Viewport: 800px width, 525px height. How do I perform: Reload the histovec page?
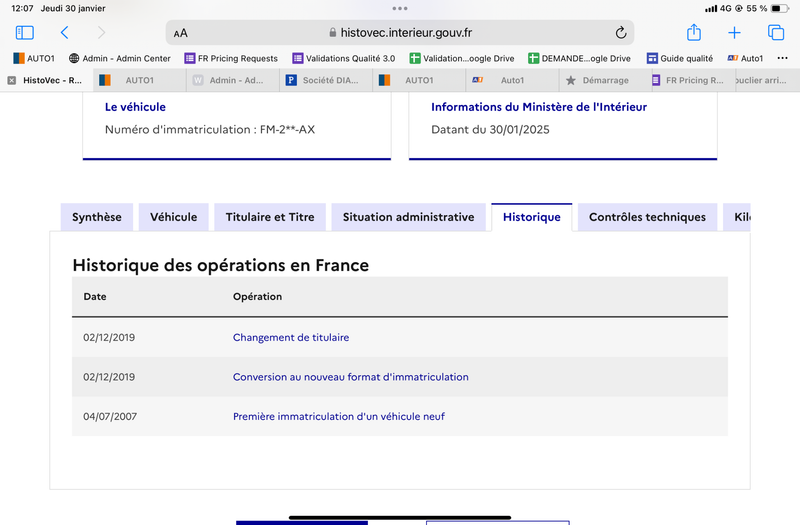[x=620, y=33]
